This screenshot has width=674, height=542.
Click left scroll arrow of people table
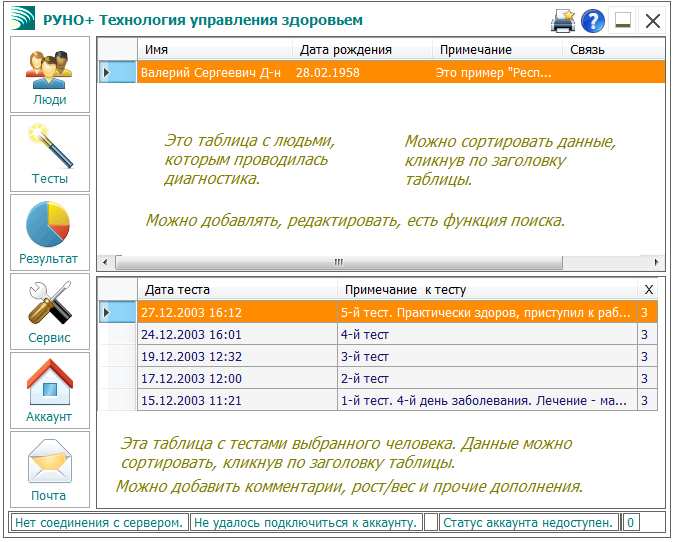[x=105, y=262]
